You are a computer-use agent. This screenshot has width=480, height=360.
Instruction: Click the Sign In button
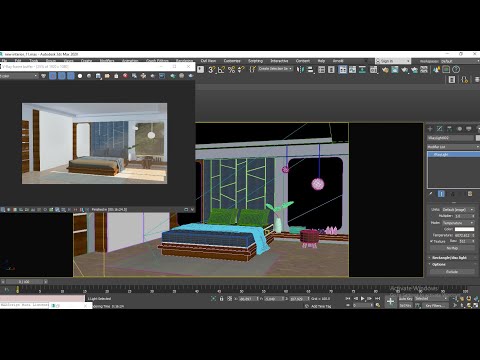[392, 61]
